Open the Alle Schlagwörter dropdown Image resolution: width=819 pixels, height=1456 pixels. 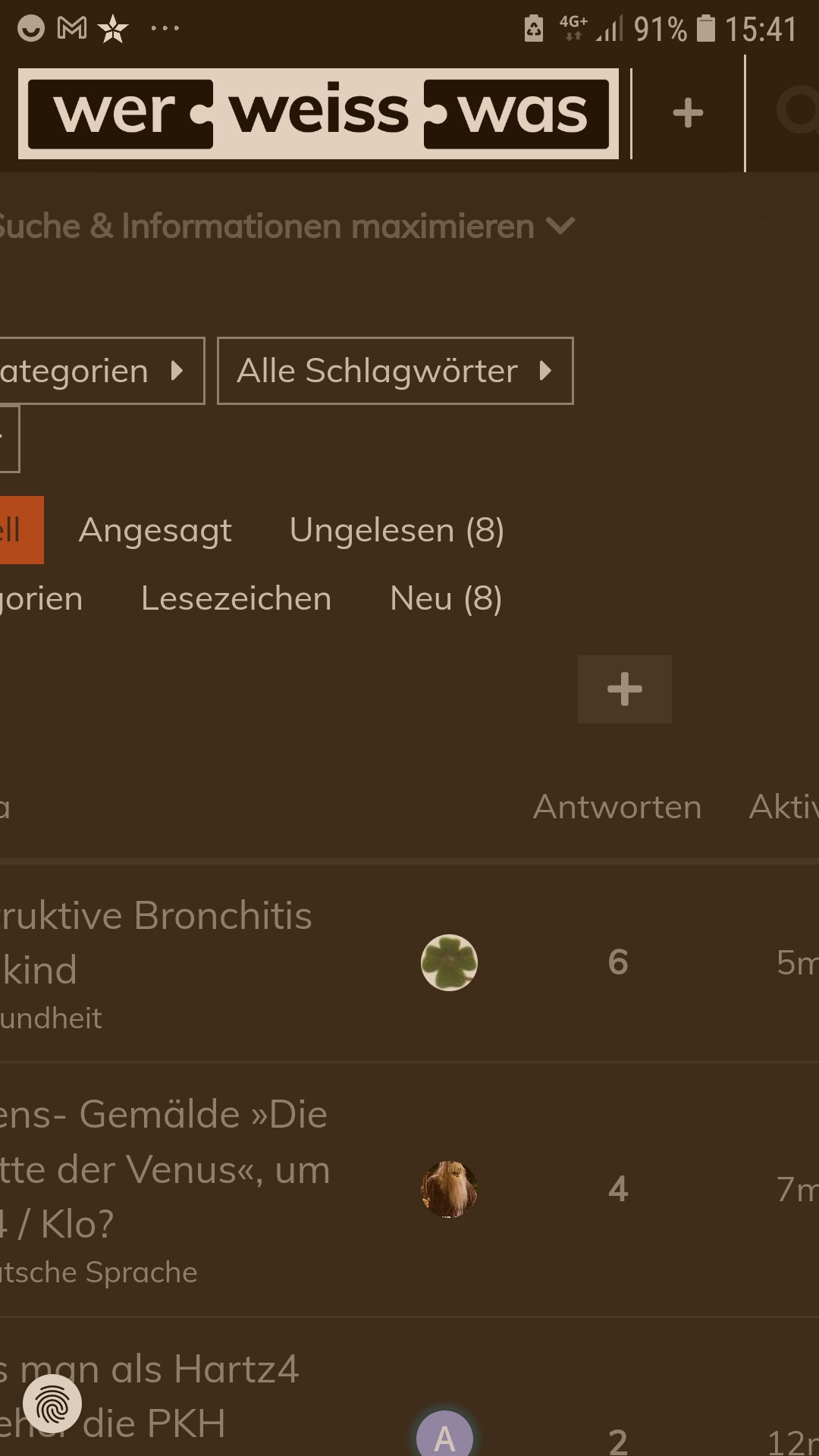[395, 371]
